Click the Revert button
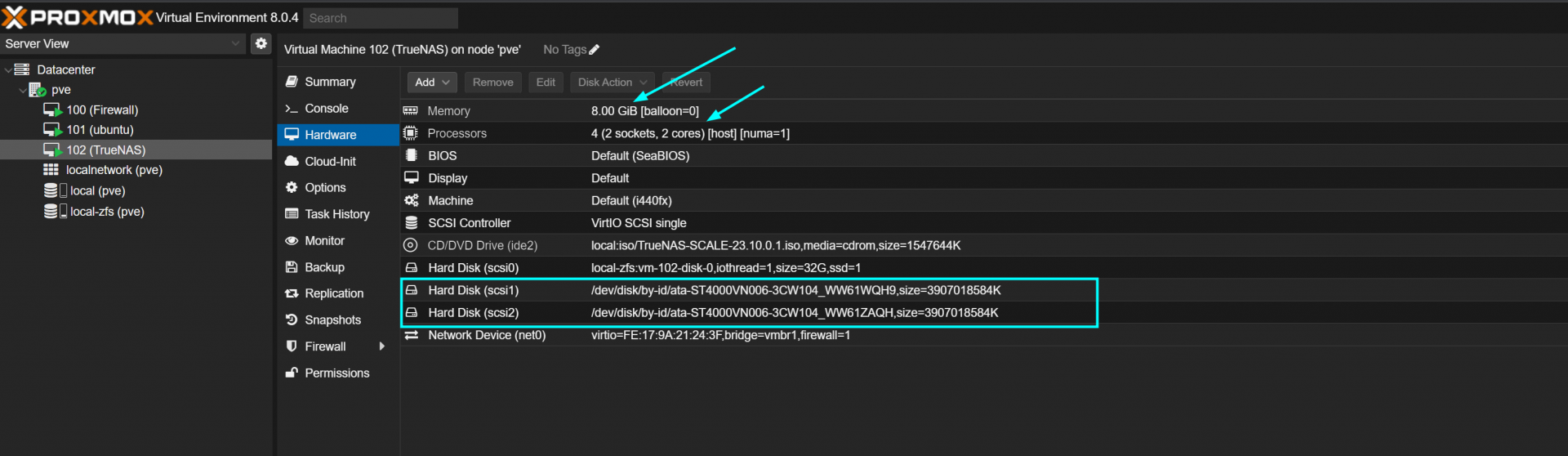Image resolution: width=1568 pixels, height=456 pixels. (x=686, y=83)
